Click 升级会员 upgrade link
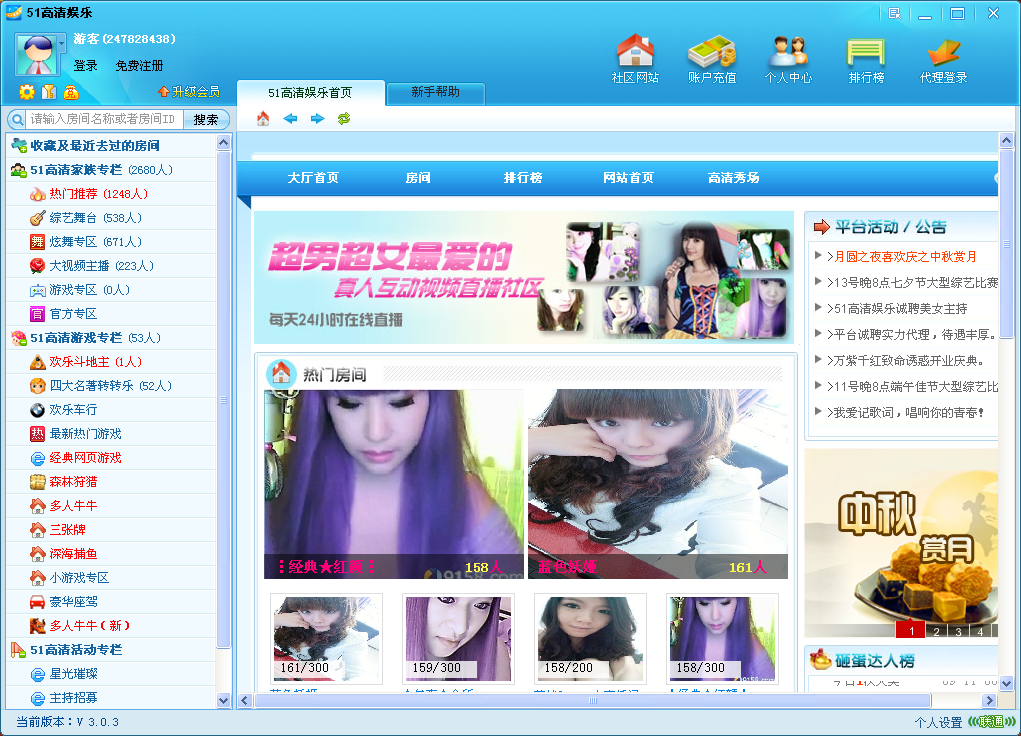 pyautogui.click(x=189, y=92)
